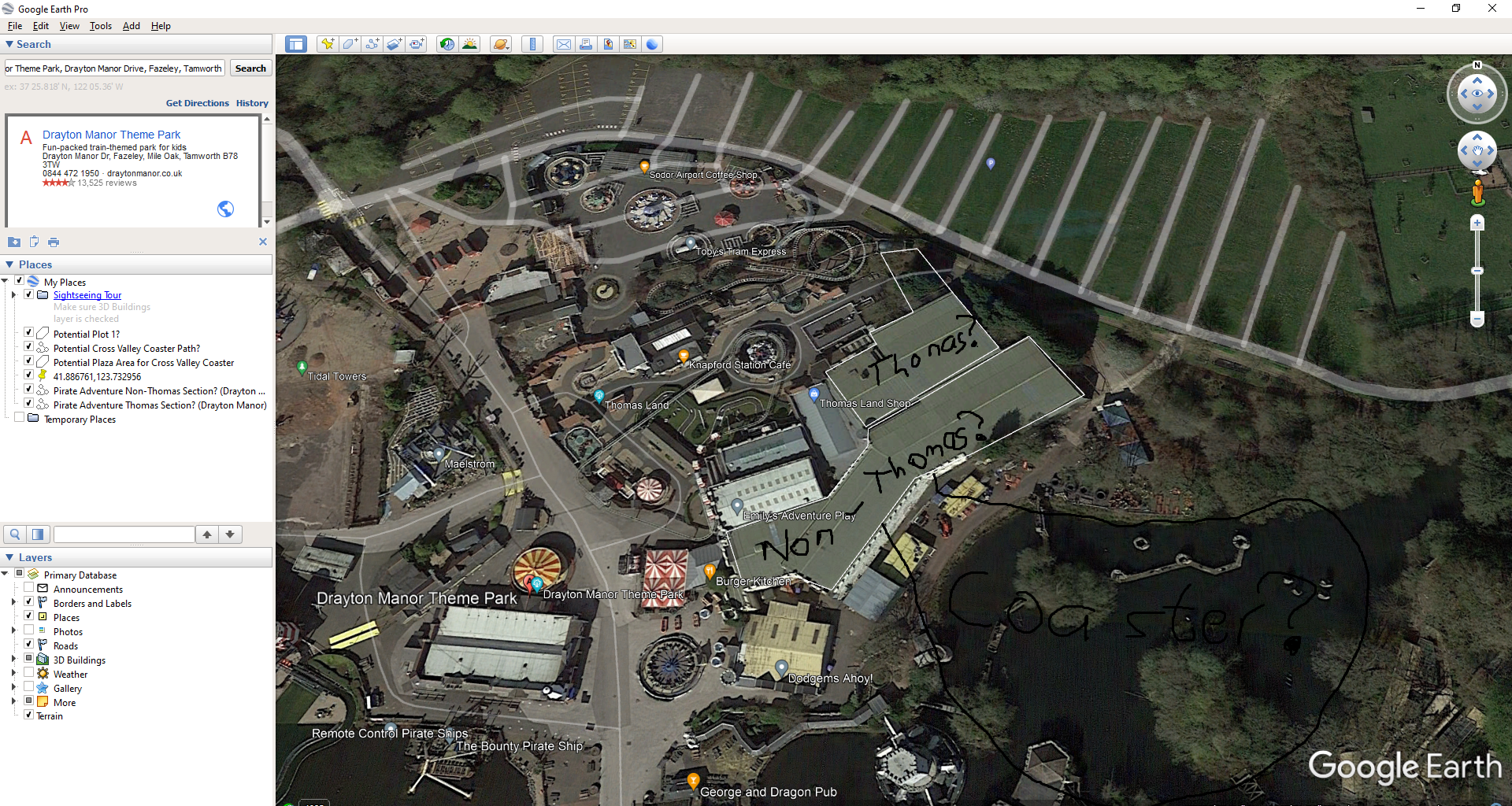Uncheck Sightseeing Tour checkbox
This screenshot has height=806, width=1512.
29,294
